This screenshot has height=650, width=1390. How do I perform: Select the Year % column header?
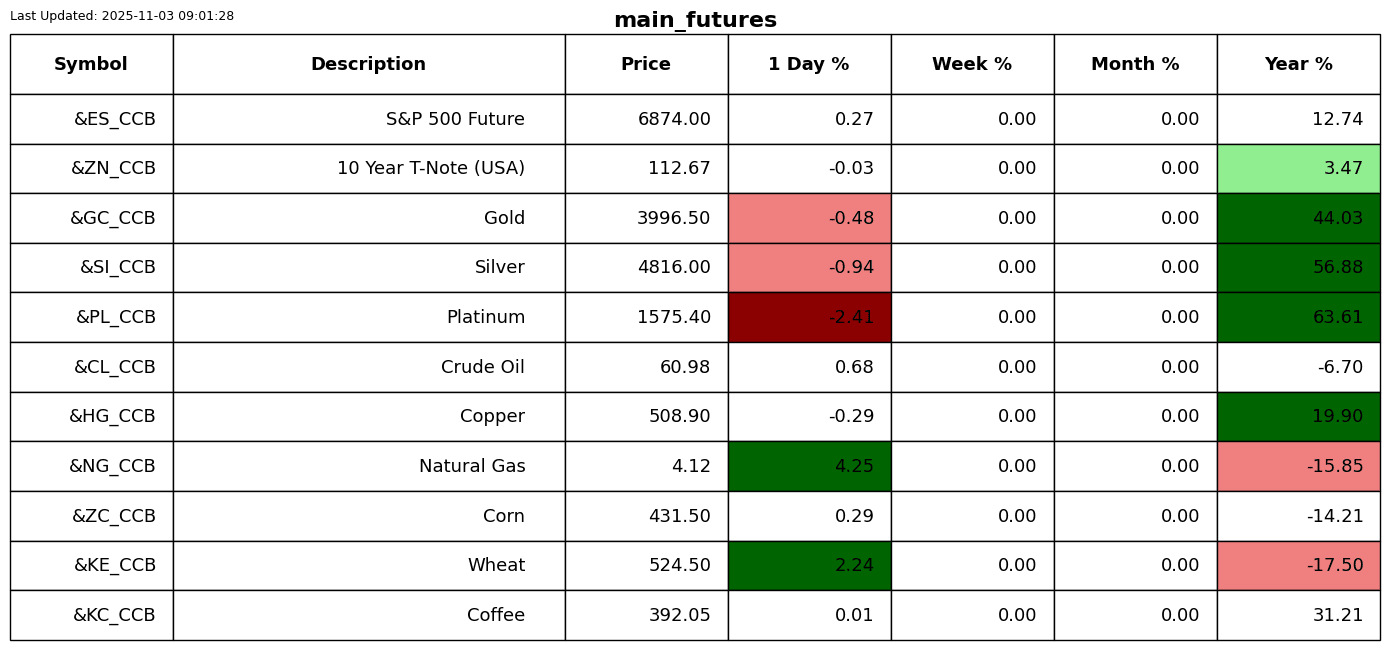click(1298, 64)
